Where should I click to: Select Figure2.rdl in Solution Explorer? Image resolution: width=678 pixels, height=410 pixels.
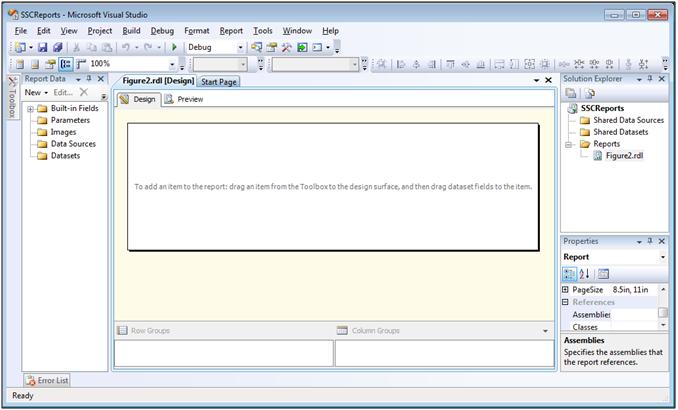coord(624,156)
